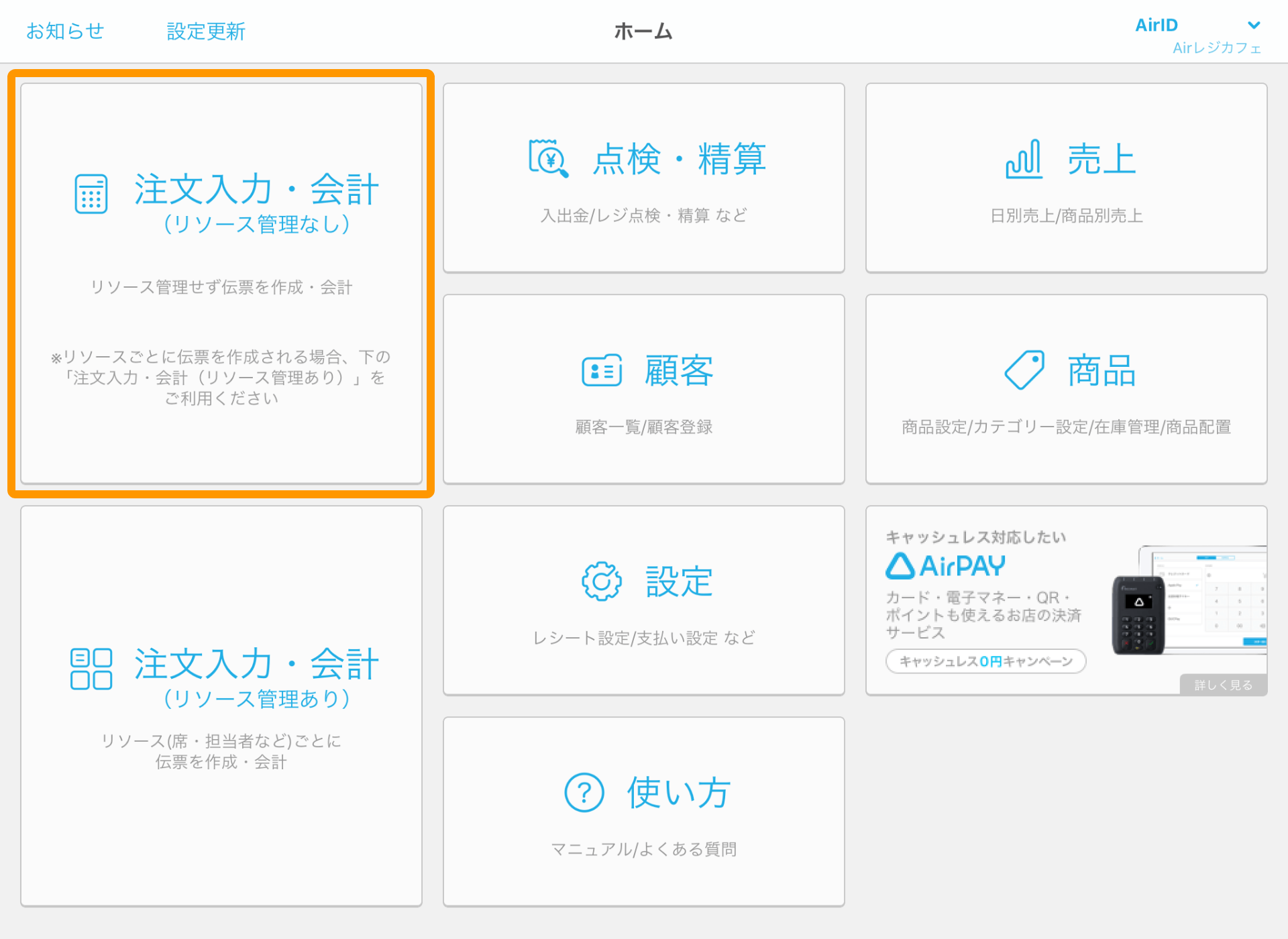Open 注文入力・会計 (リソース管理なし) tile
The width and height of the screenshot is (1288, 939).
coord(221,283)
